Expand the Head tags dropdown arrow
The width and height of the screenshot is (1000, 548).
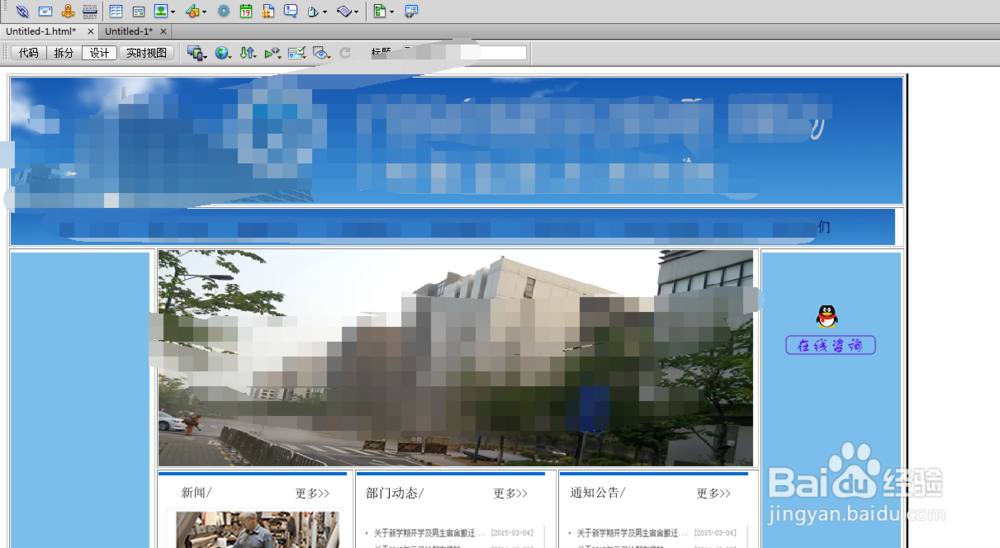(x=325, y=12)
